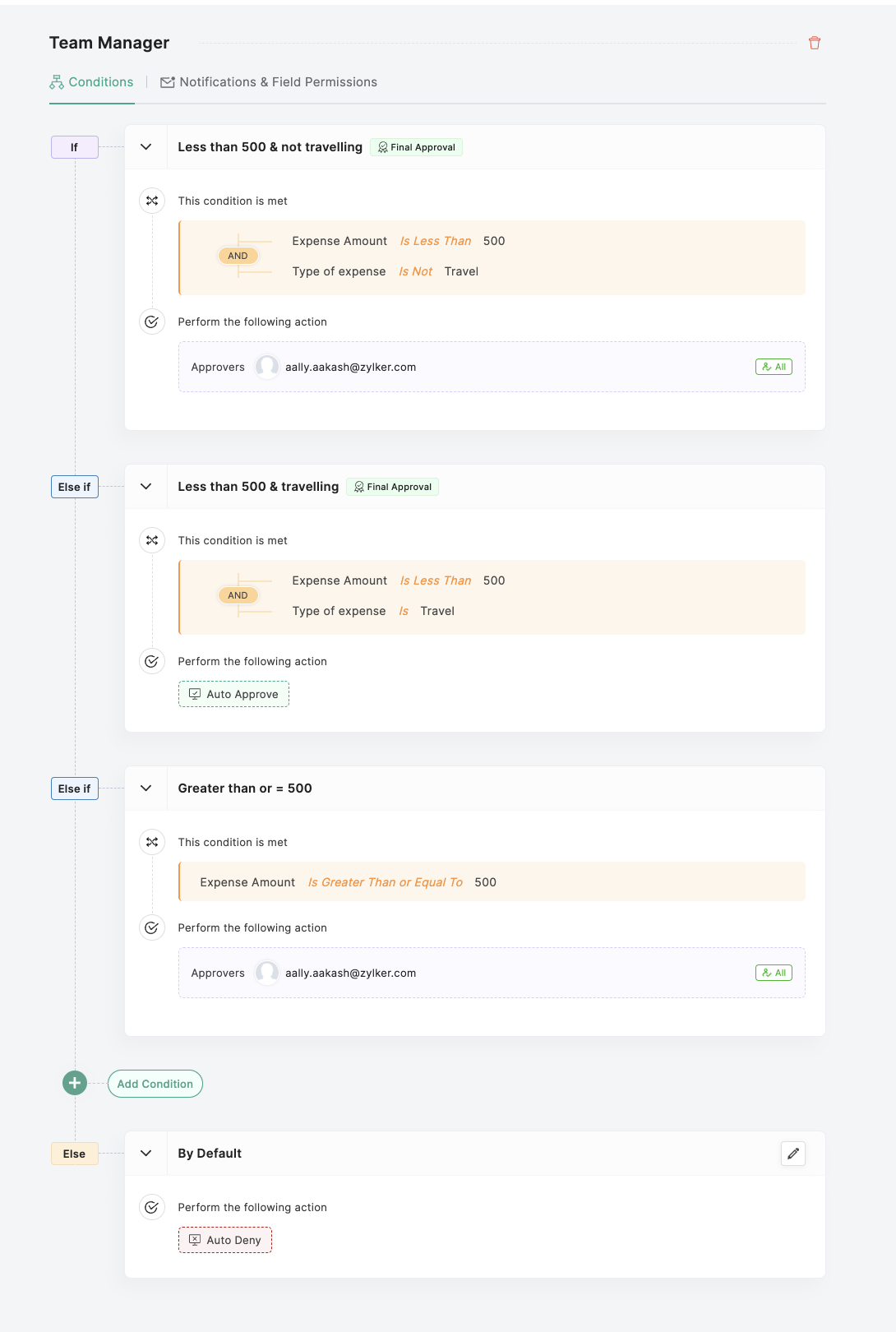Click the green plus add-condition circle icon
896x1332 pixels.
coord(75,1083)
